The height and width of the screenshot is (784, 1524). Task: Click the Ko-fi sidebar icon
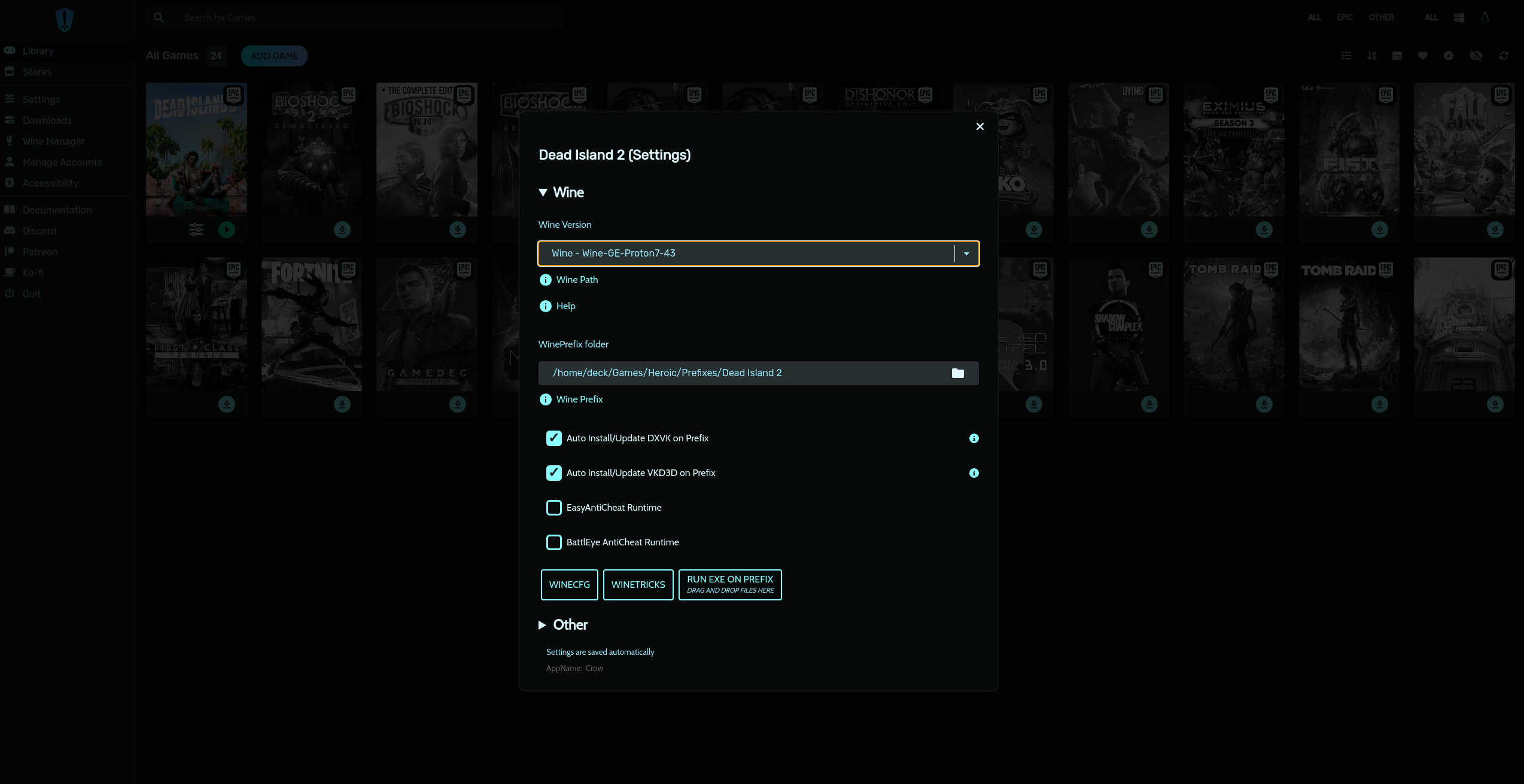(10, 273)
